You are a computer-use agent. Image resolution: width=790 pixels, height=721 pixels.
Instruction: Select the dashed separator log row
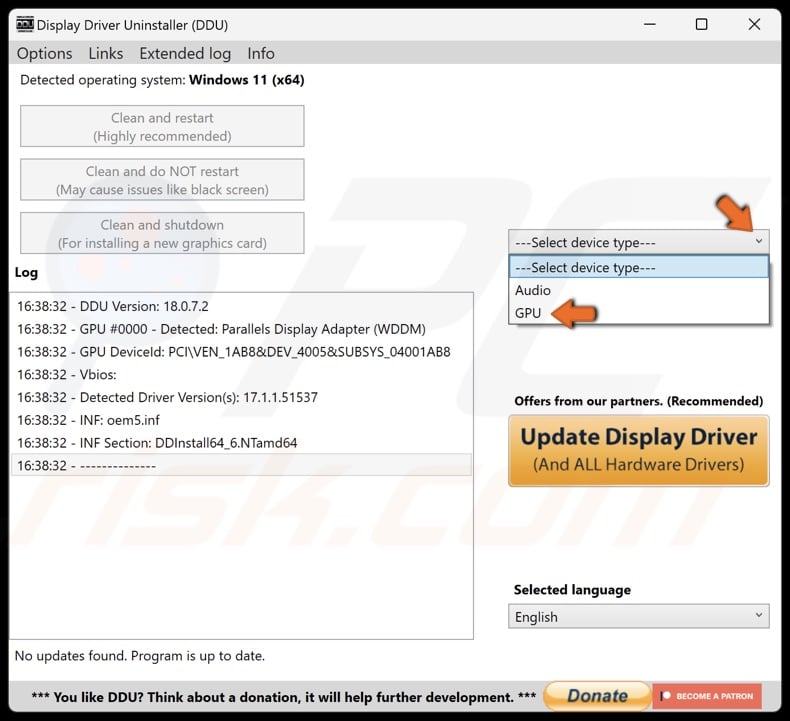241,465
